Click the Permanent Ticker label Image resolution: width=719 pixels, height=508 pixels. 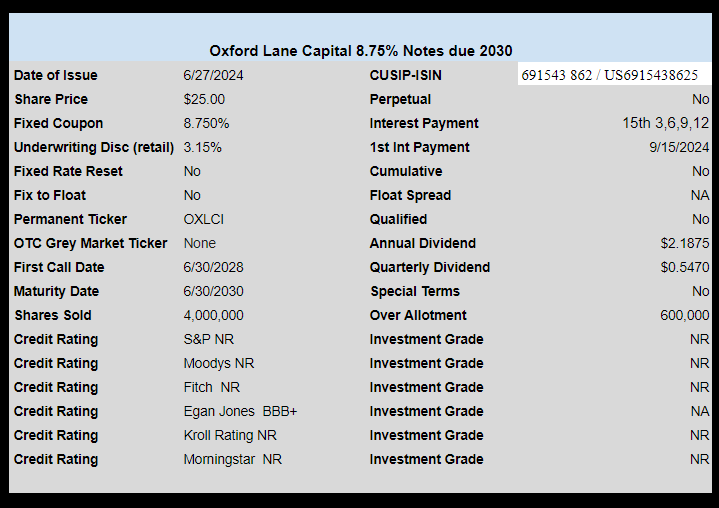pyautogui.click(x=70, y=219)
